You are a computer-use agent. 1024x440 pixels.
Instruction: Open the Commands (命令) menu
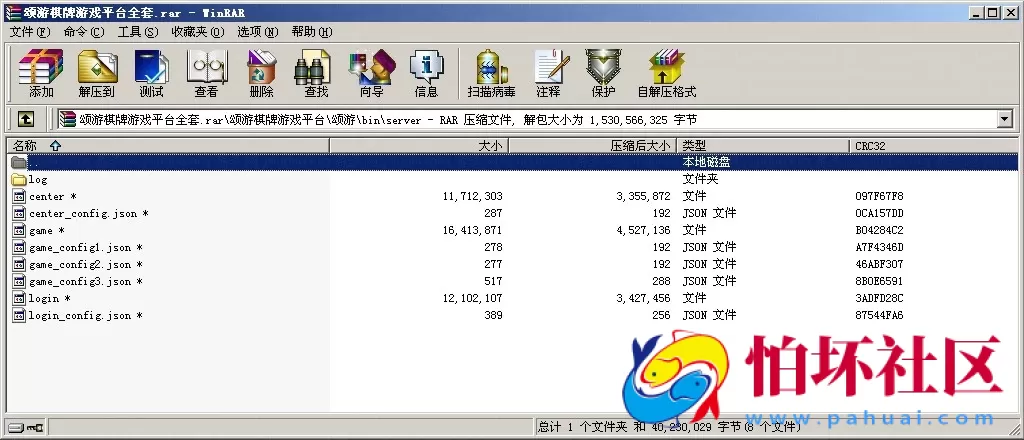pos(84,32)
